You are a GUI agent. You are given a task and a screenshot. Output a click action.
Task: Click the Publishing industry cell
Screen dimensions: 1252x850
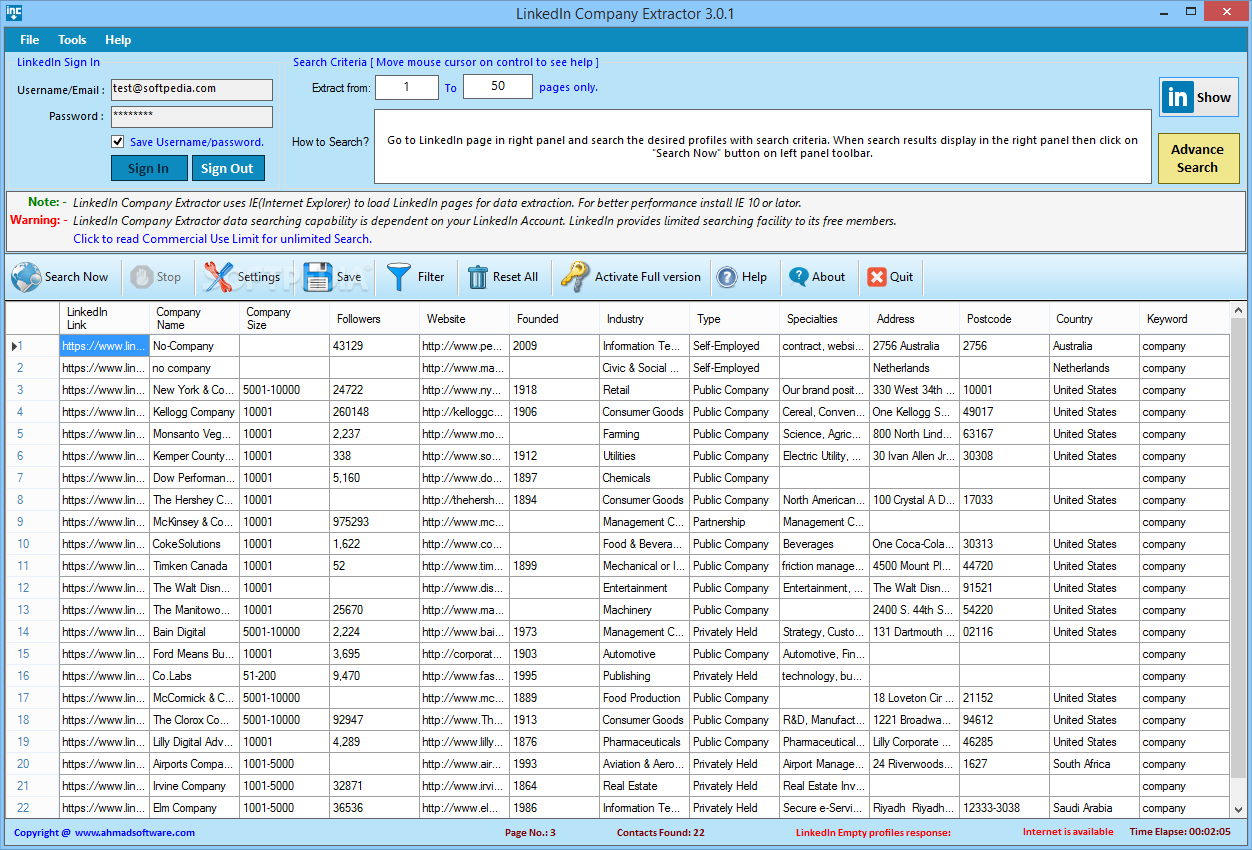644,676
